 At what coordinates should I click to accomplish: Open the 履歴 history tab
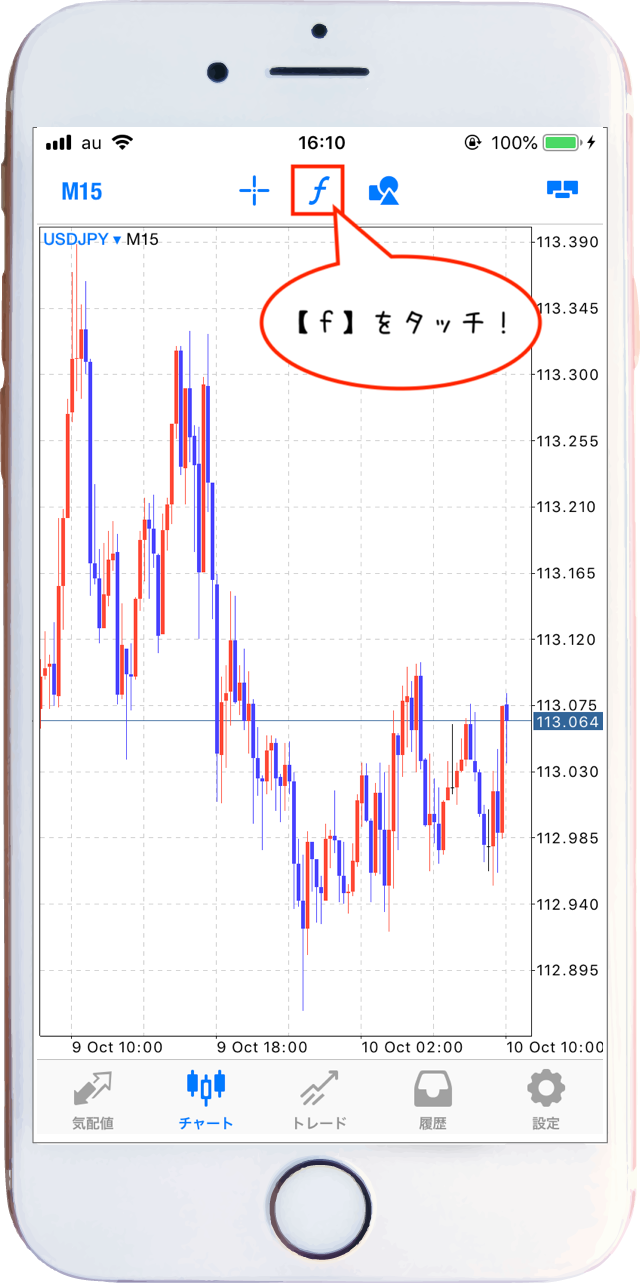pyautogui.click(x=433, y=1100)
